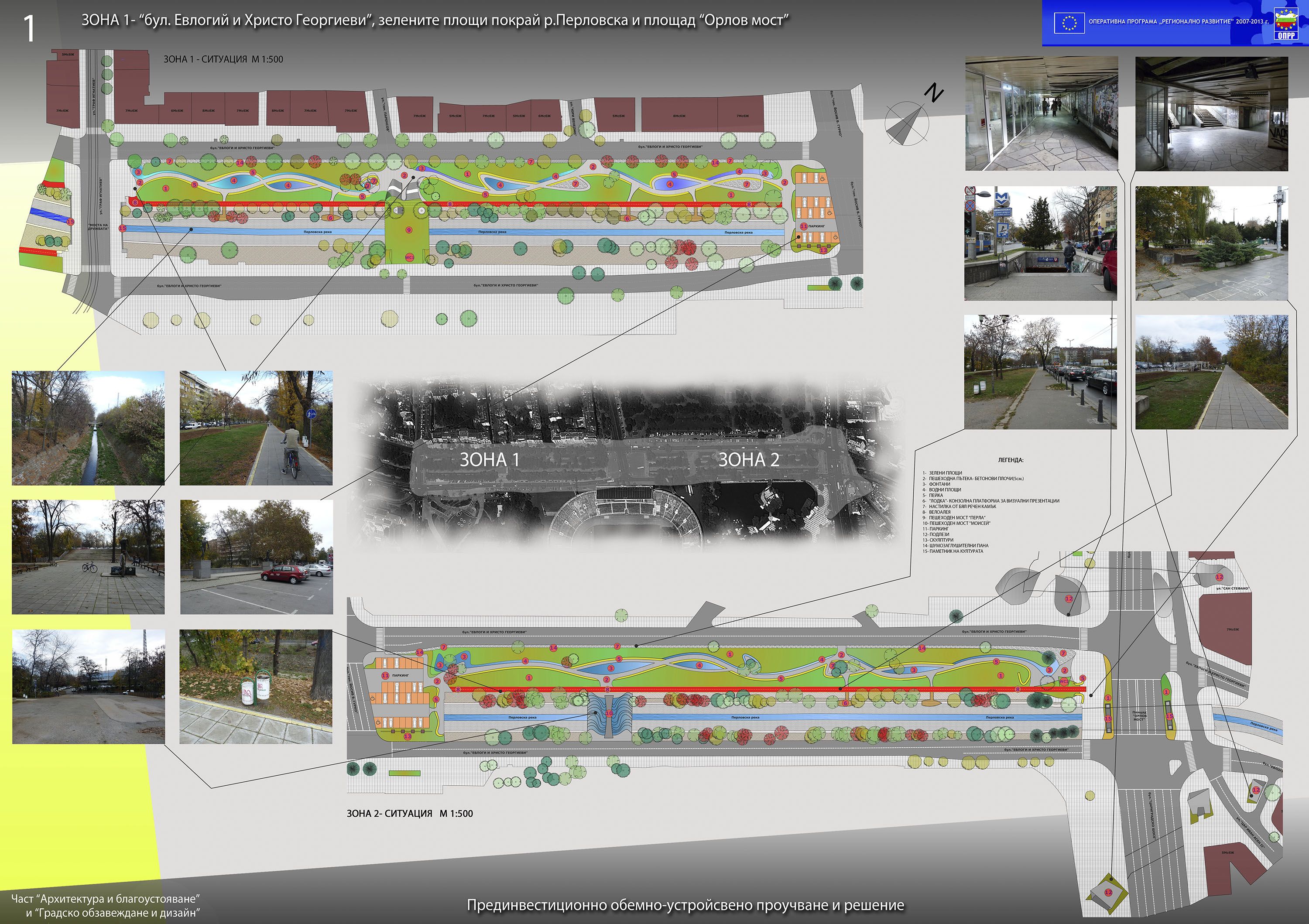The image size is (1309, 924).
Task: Open the cyclist on bike lane photo
Action: [x=256, y=428]
